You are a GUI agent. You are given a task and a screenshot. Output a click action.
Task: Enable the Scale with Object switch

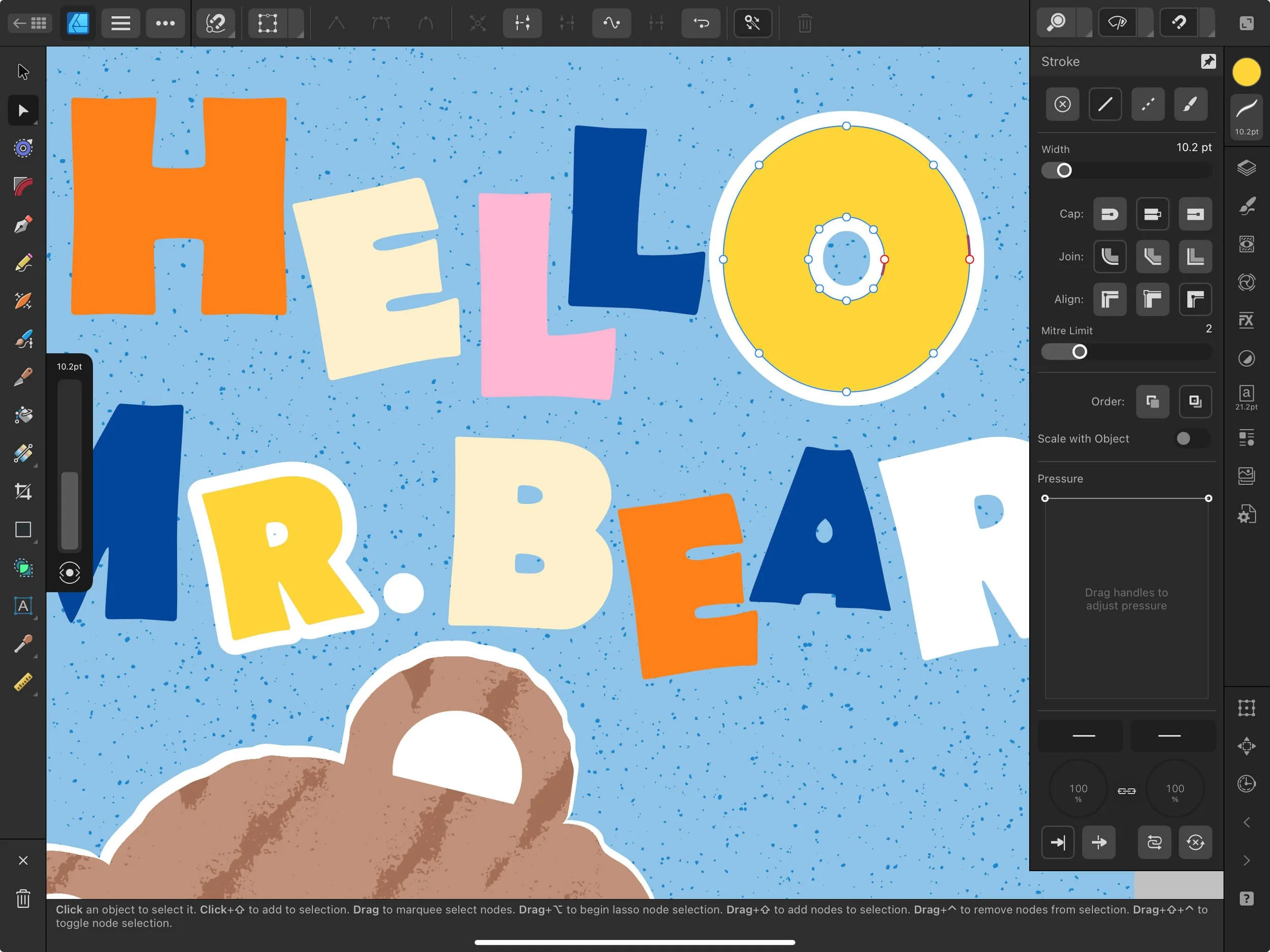point(1186,438)
